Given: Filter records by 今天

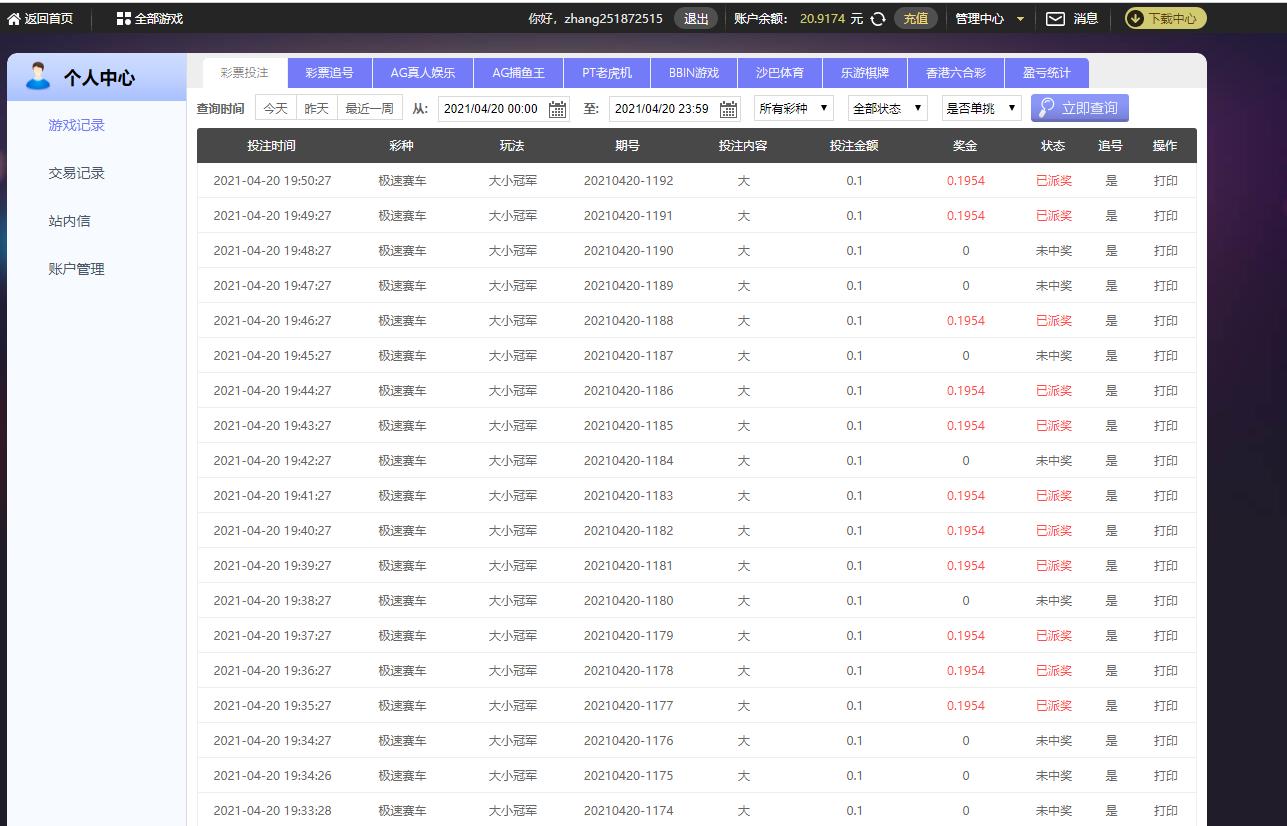Looking at the screenshot, I should pos(276,108).
